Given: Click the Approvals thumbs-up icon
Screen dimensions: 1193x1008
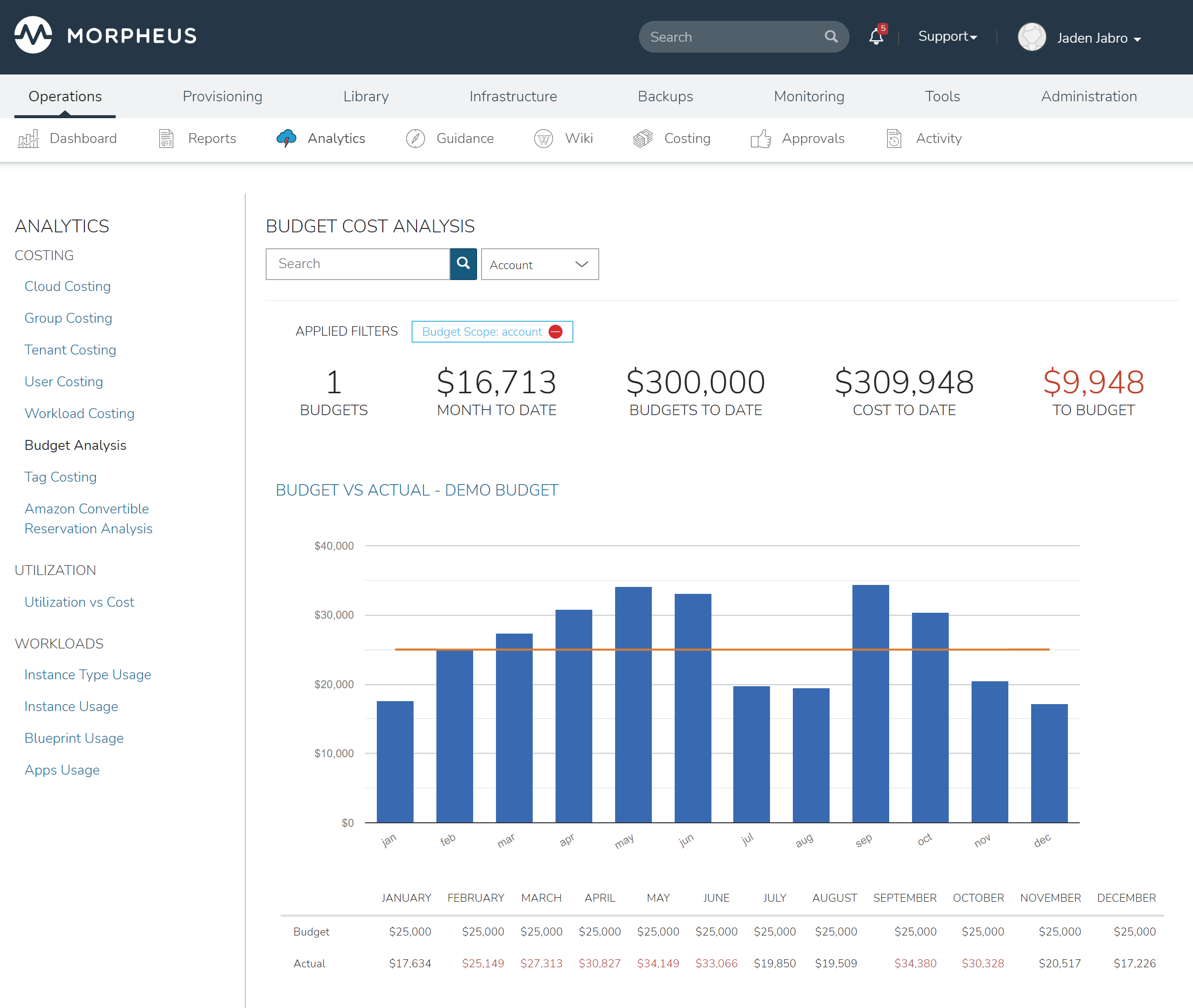Looking at the screenshot, I should pos(761,139).
